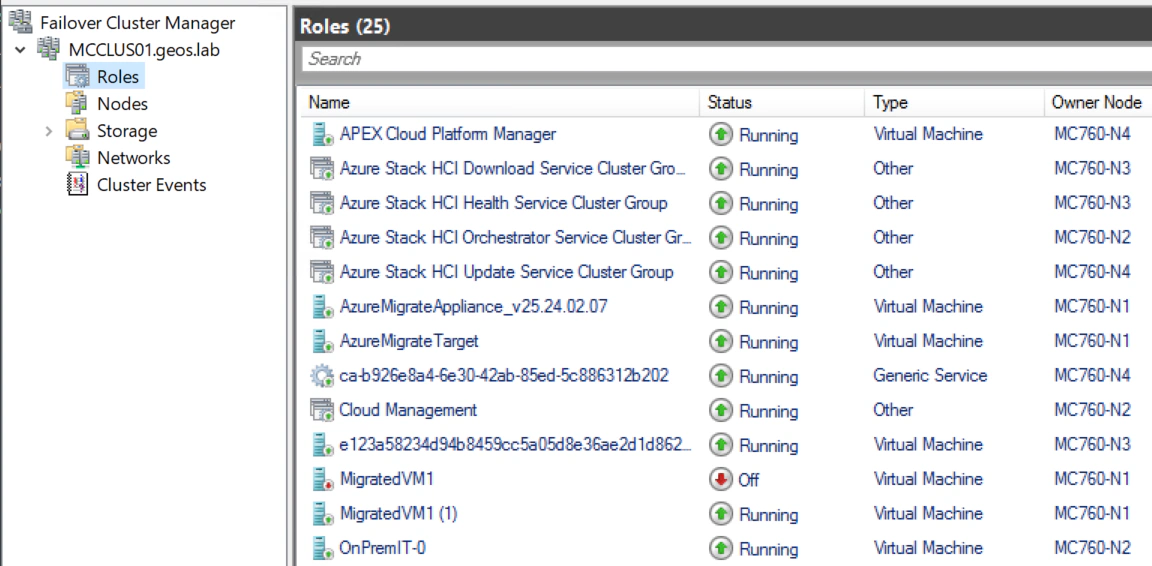Click the Networks icon in tree

[x=77, y=157]
